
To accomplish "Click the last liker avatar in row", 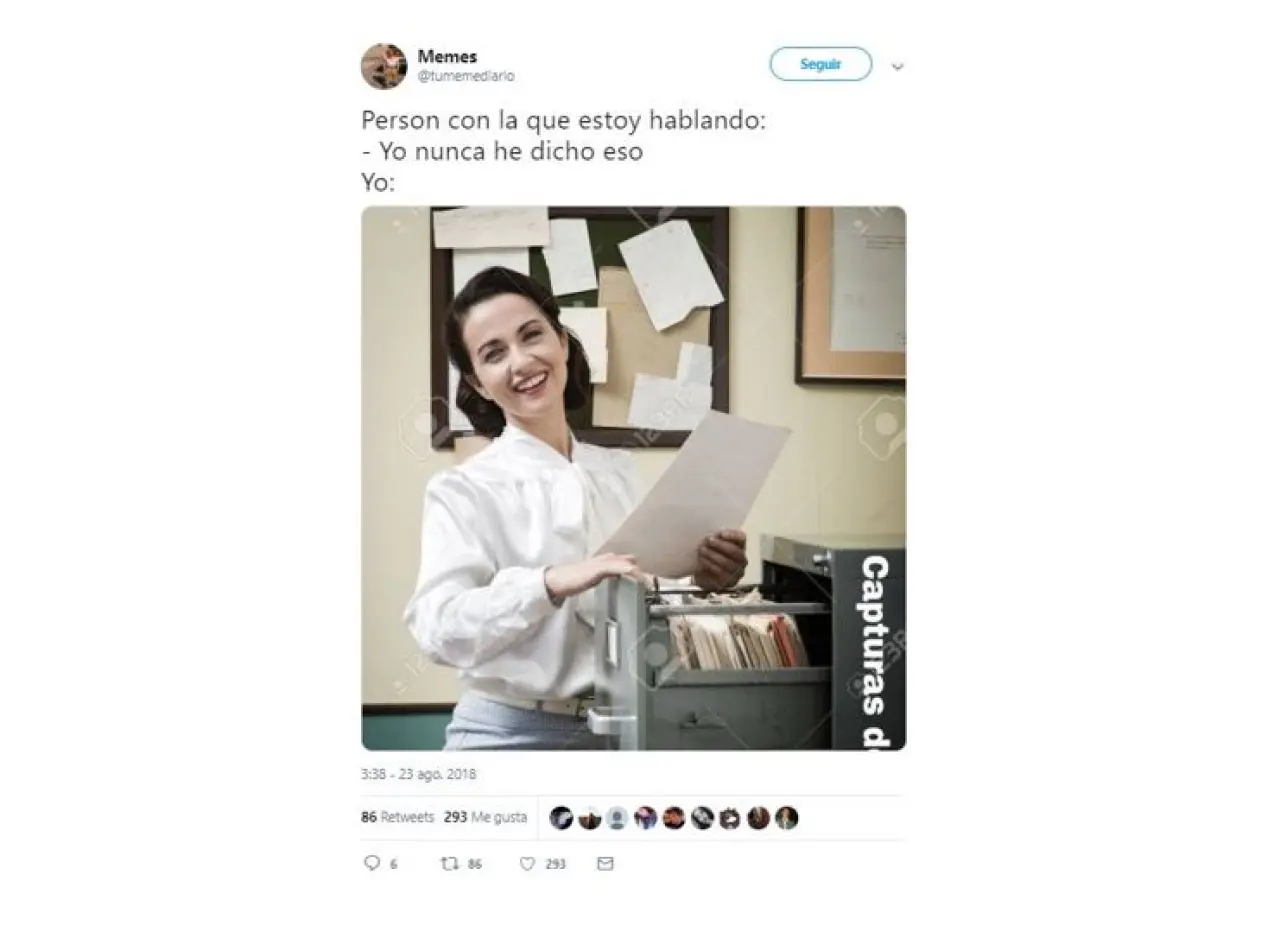I will (x=787, y=818).
